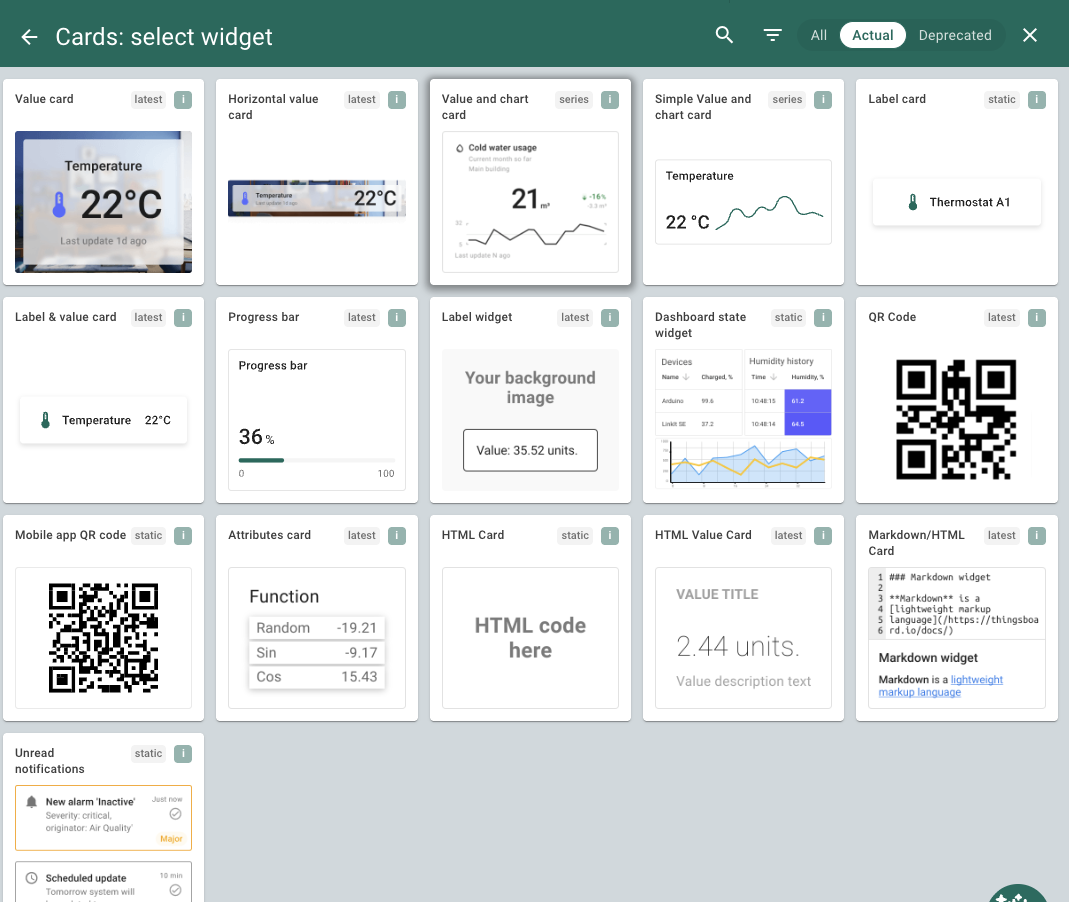This screenshot has height=902, width=1069.
Task: Select the New alarm 'Inactive' notification preview
Action: coord(104,818)
